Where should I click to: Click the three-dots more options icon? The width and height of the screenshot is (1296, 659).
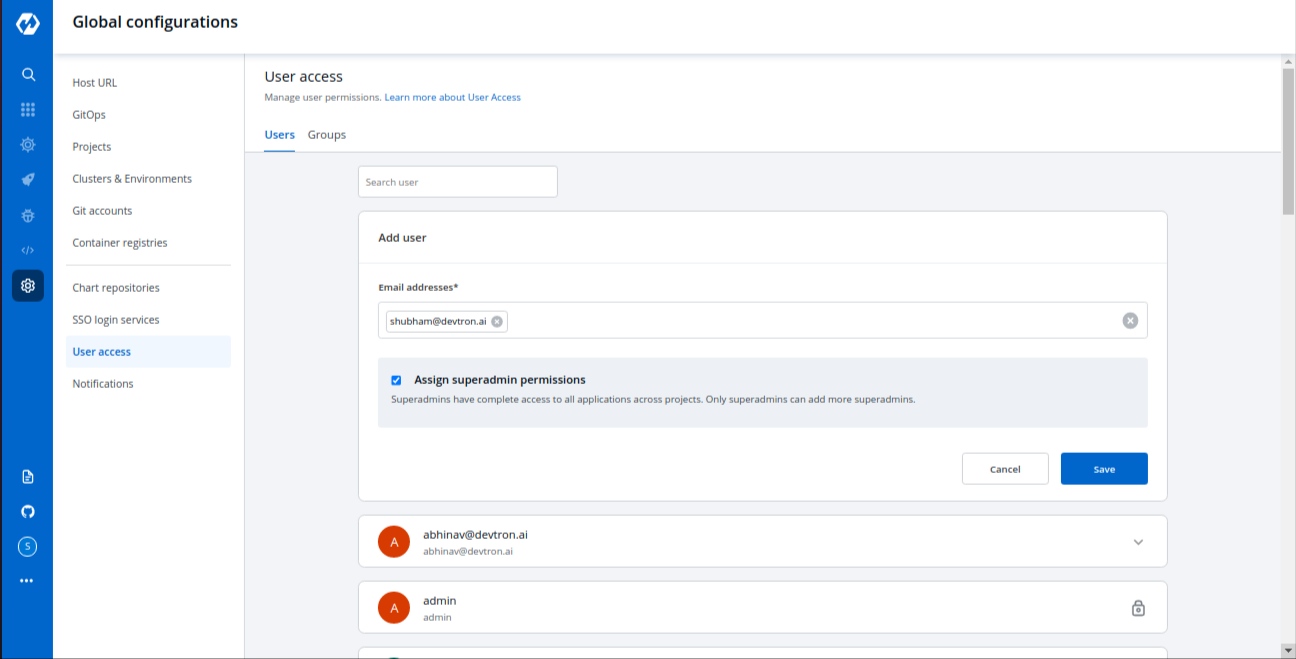click(x=27, y=580)
